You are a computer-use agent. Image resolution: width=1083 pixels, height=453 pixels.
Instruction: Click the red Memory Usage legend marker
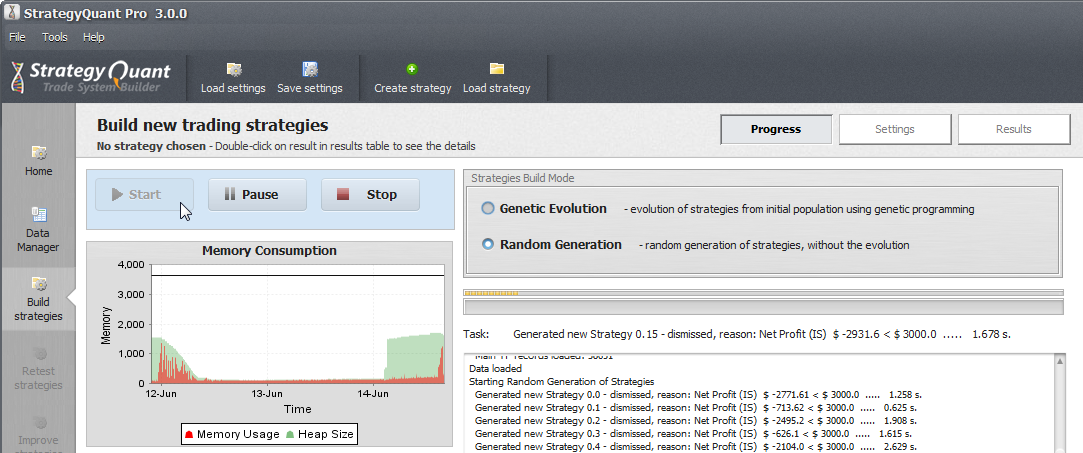click(189, 435)
